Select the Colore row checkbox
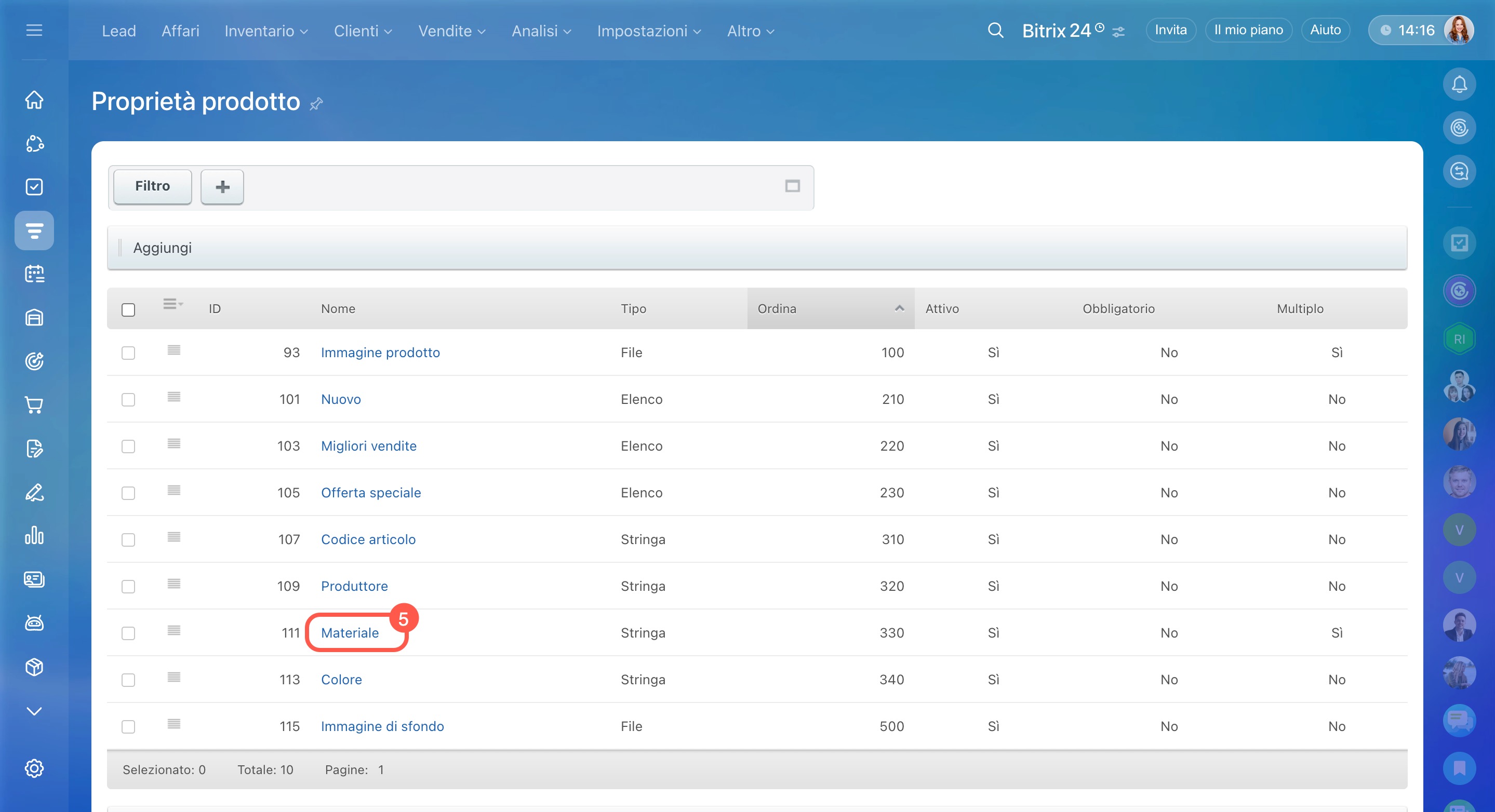The width and height of the screenshot is (1495, 812). [128, 680]
